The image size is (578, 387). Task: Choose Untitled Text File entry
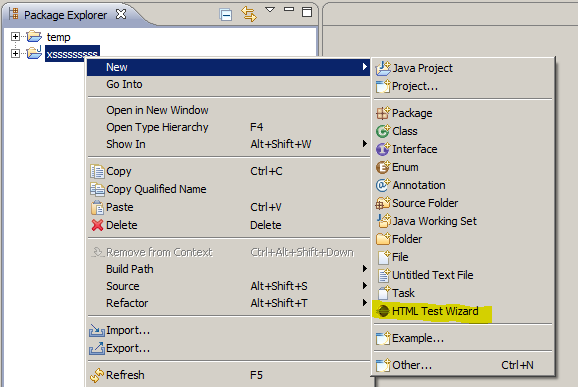click(x=463, y=275)
